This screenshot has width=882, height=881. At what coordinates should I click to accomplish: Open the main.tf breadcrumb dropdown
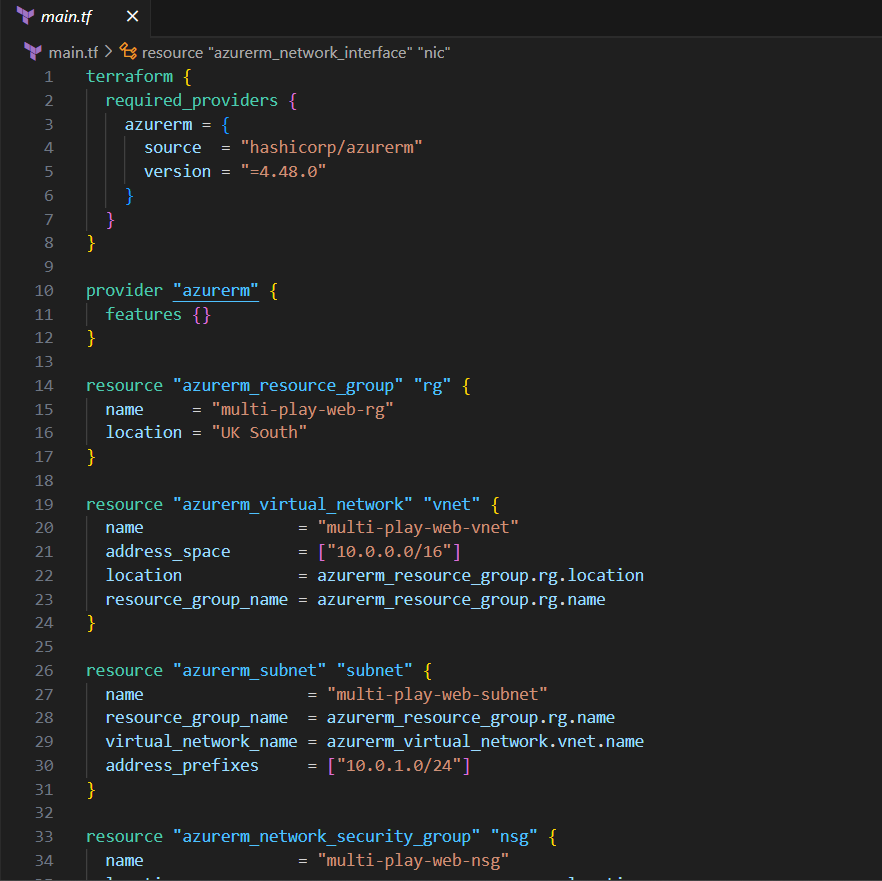[77, 52]
